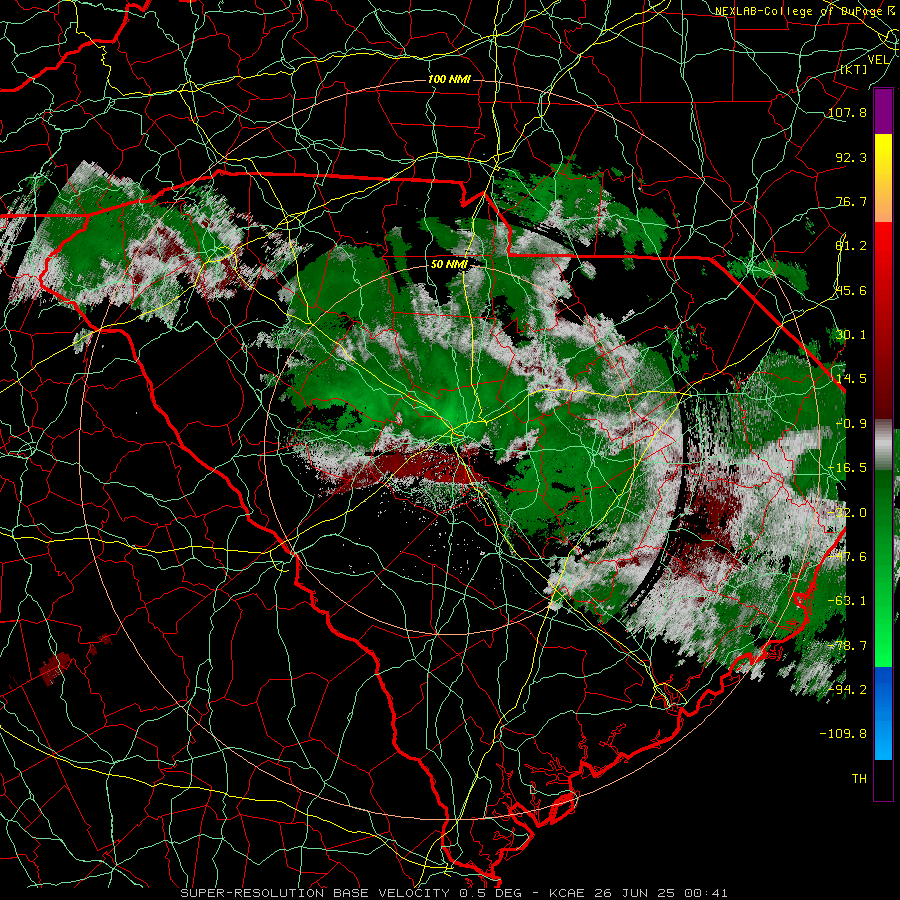The image size is (900, 900).
Task: Click the 100 NMI range ring label
Action: pyautogui.click(x=449, y=79)
